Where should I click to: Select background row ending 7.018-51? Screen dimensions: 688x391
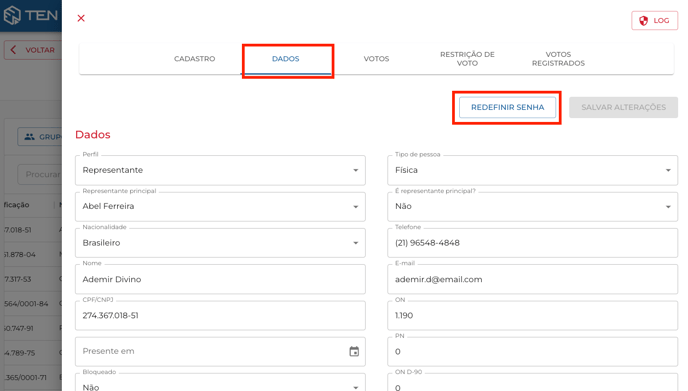pos(33,230)
